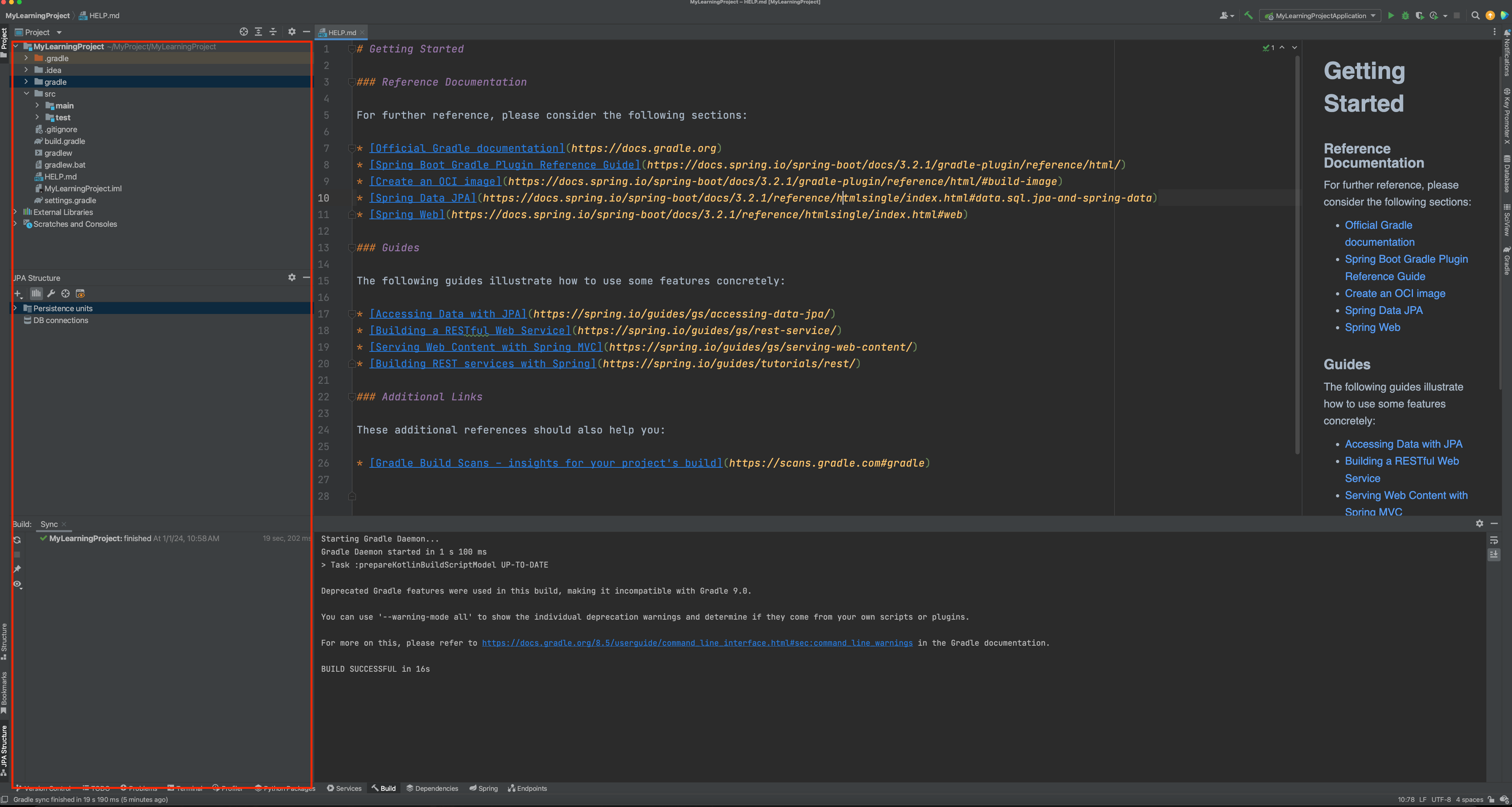Toggle the pin tab icon in Build panel
This screenshot has height=807, width=1512.
17,569
